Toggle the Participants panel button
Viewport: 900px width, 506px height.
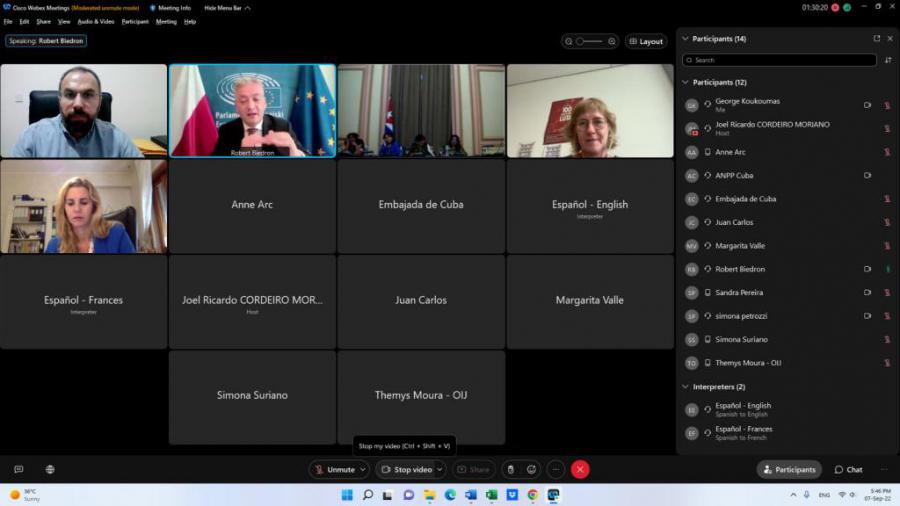(789, 469)
